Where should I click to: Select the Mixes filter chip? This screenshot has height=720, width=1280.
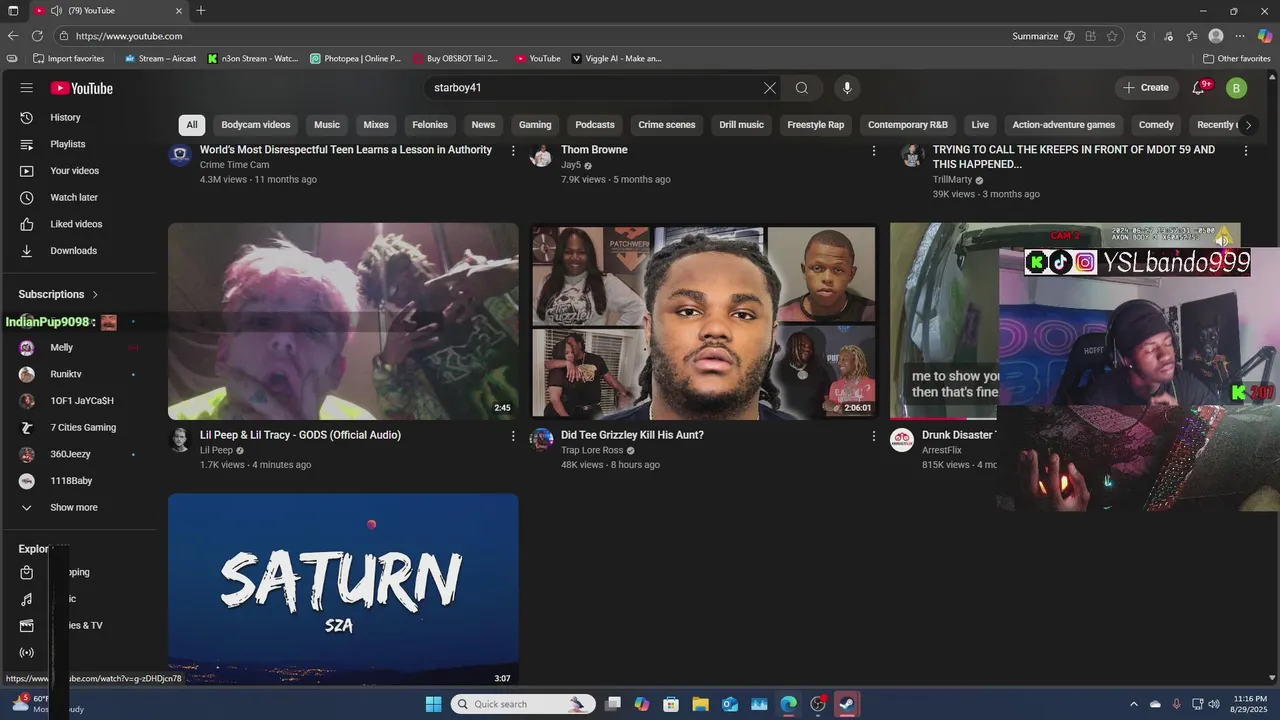tap(376, 125)
